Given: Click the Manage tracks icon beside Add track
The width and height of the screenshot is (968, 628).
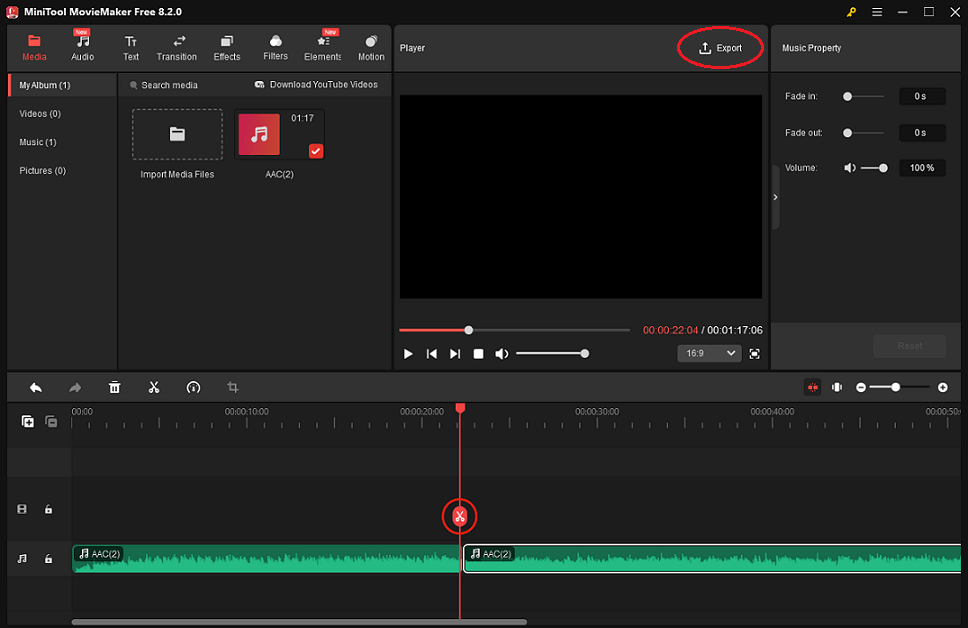Looking at the screenshot, I should coord(51,422).
